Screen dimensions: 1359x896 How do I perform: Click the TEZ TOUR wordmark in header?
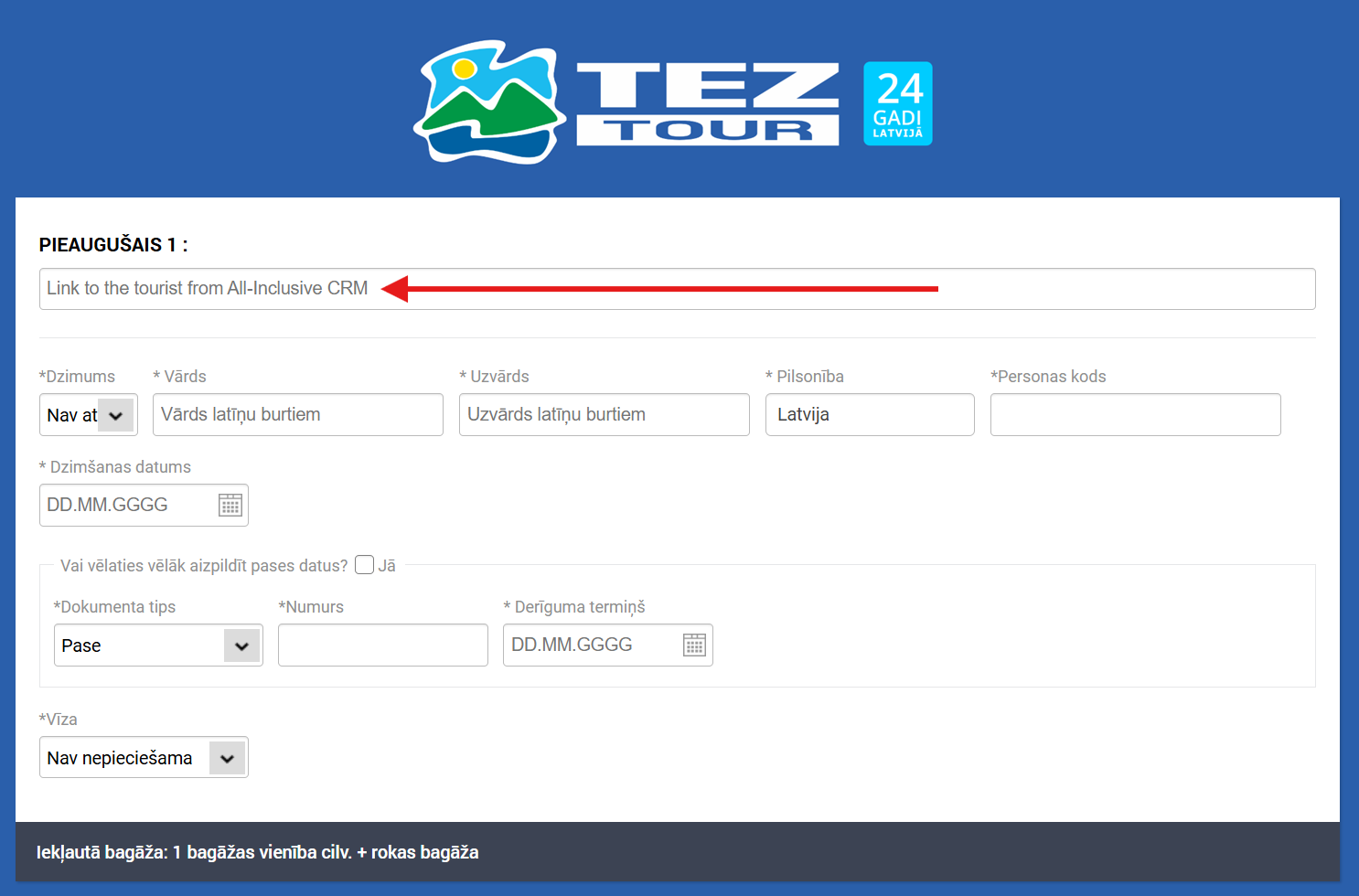[707, 103]
